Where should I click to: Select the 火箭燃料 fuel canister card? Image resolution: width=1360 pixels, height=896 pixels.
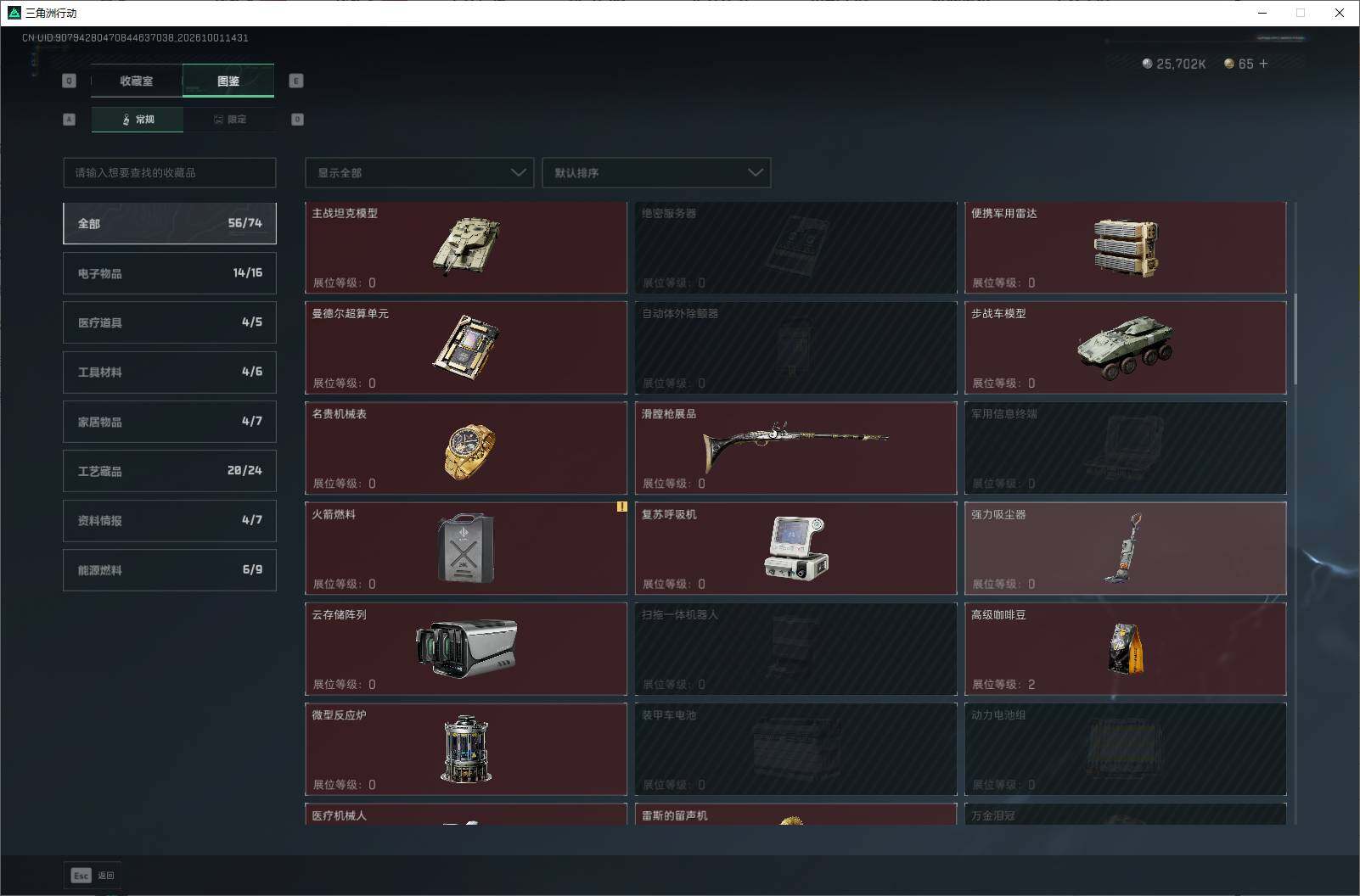(466, 548)
